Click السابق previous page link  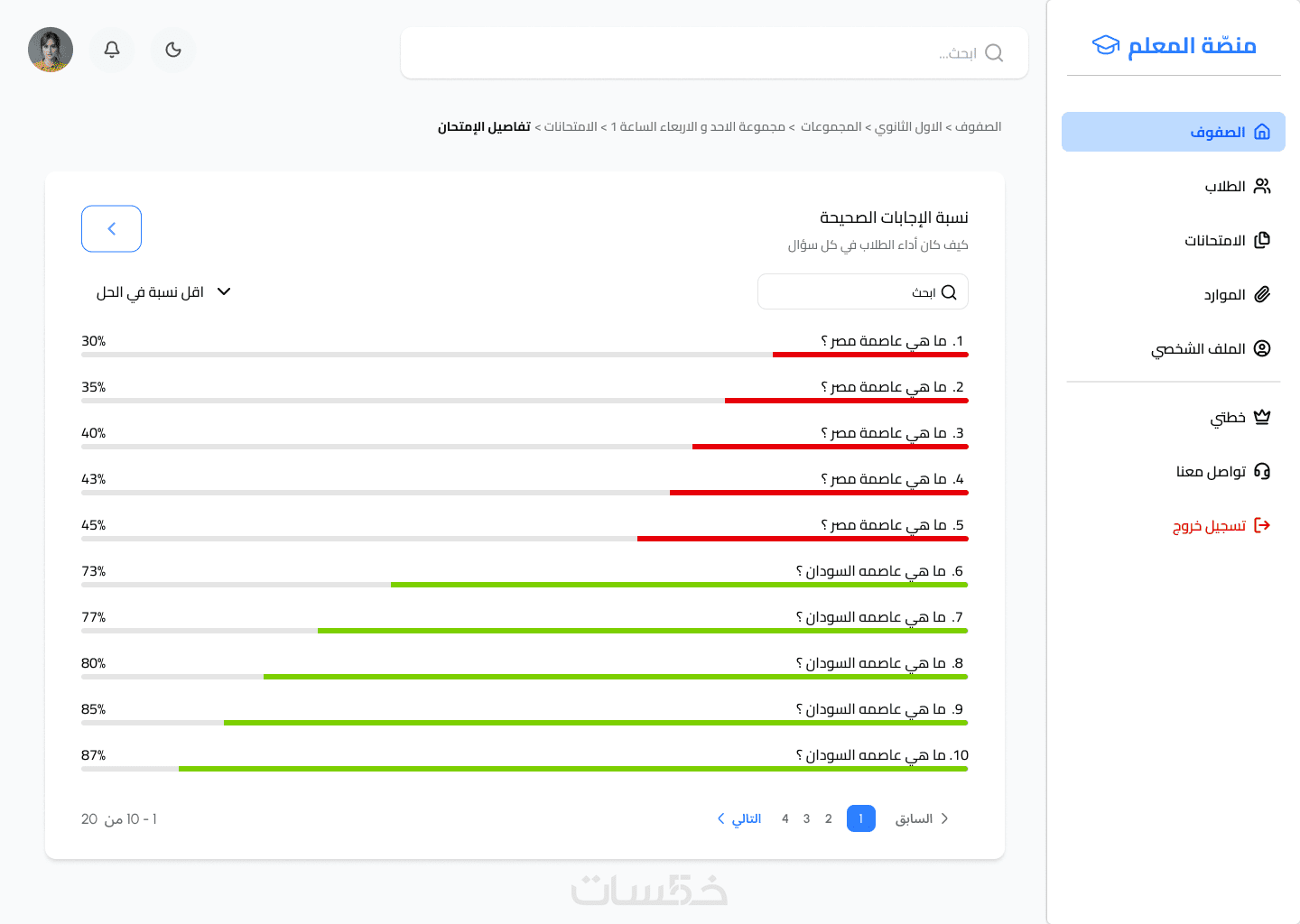pyautogui.click(x=921, y=818)
